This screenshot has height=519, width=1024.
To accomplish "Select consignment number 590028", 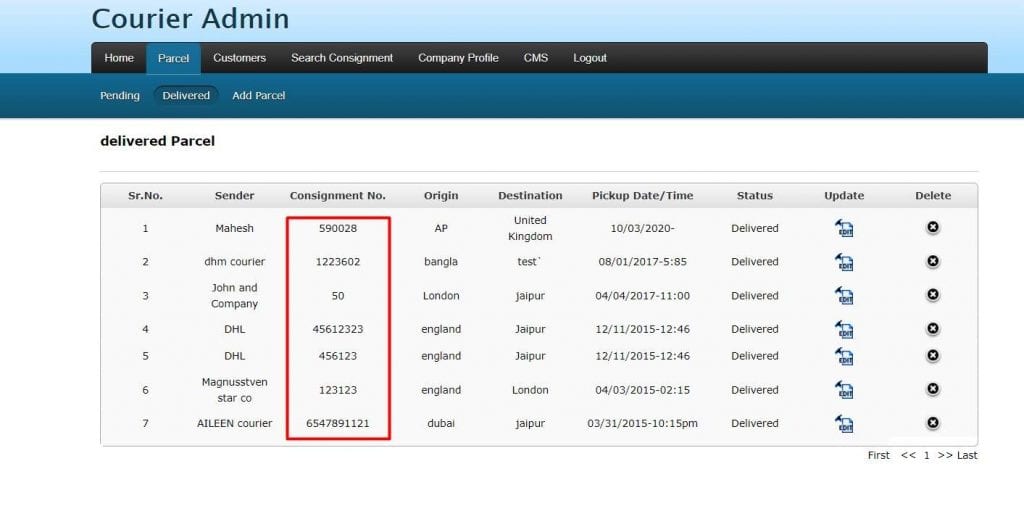I will tap(338, 228).
